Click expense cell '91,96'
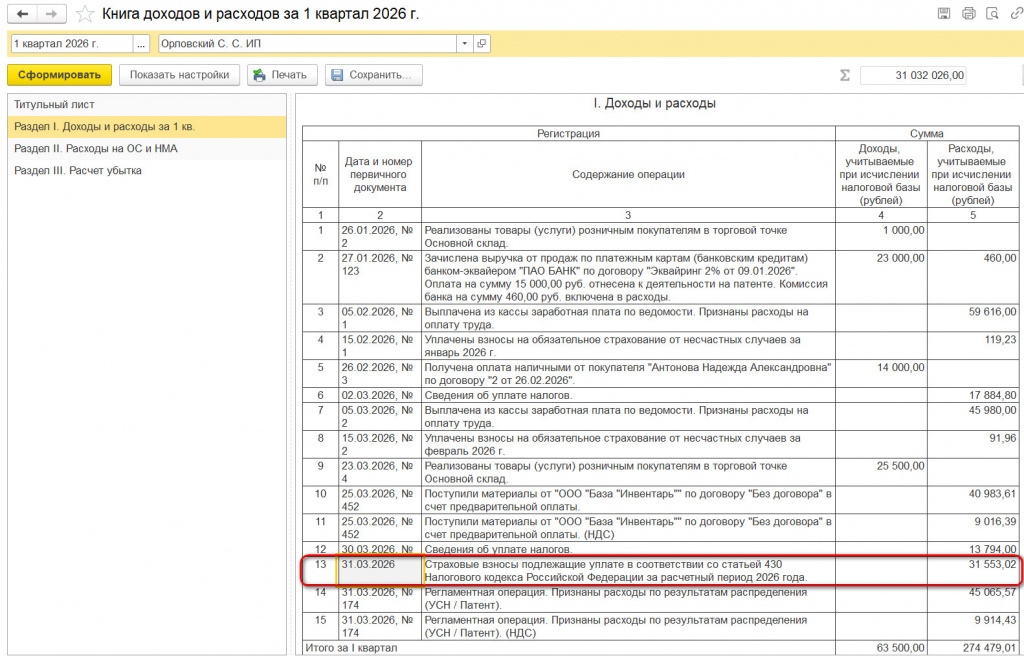This screenshot has width=1024, height=656. click(973, 444)
